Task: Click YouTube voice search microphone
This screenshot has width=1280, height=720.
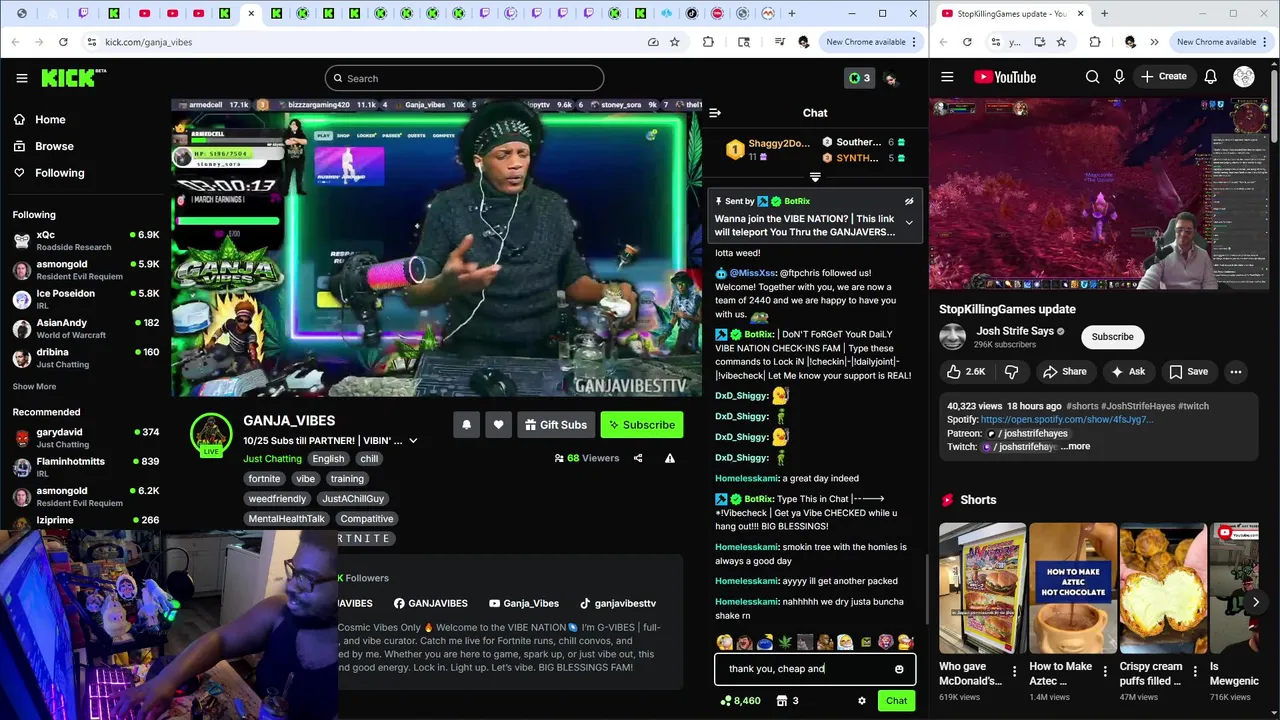Action: pyautogui.click(x=1119, y=77)
